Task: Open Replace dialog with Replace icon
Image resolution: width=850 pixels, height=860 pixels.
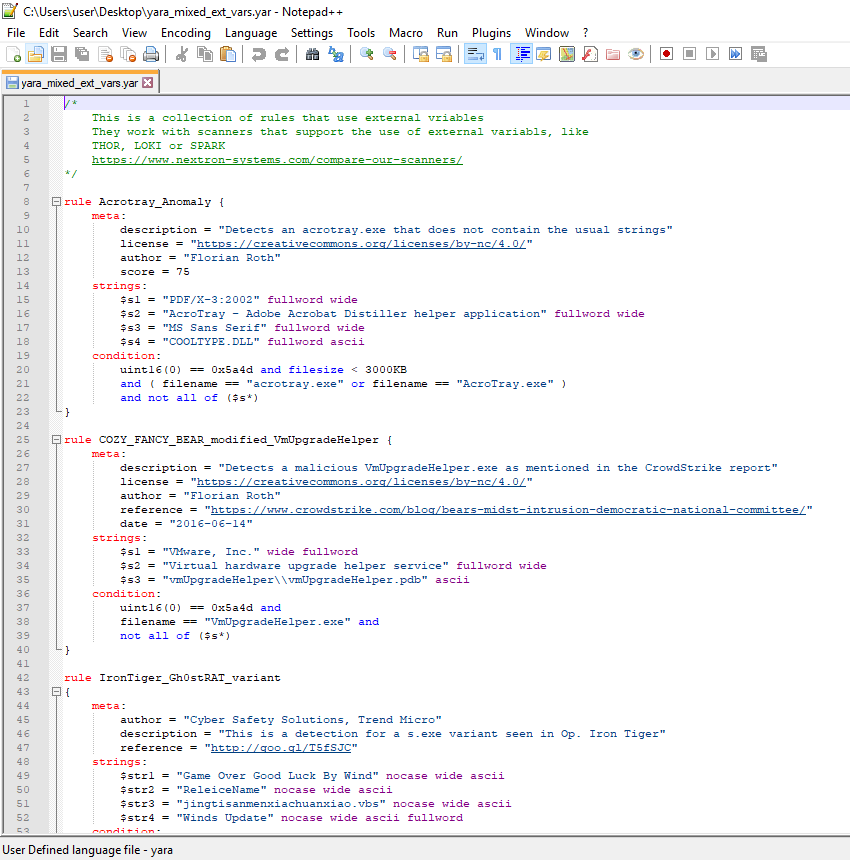Action: (335, 54)
